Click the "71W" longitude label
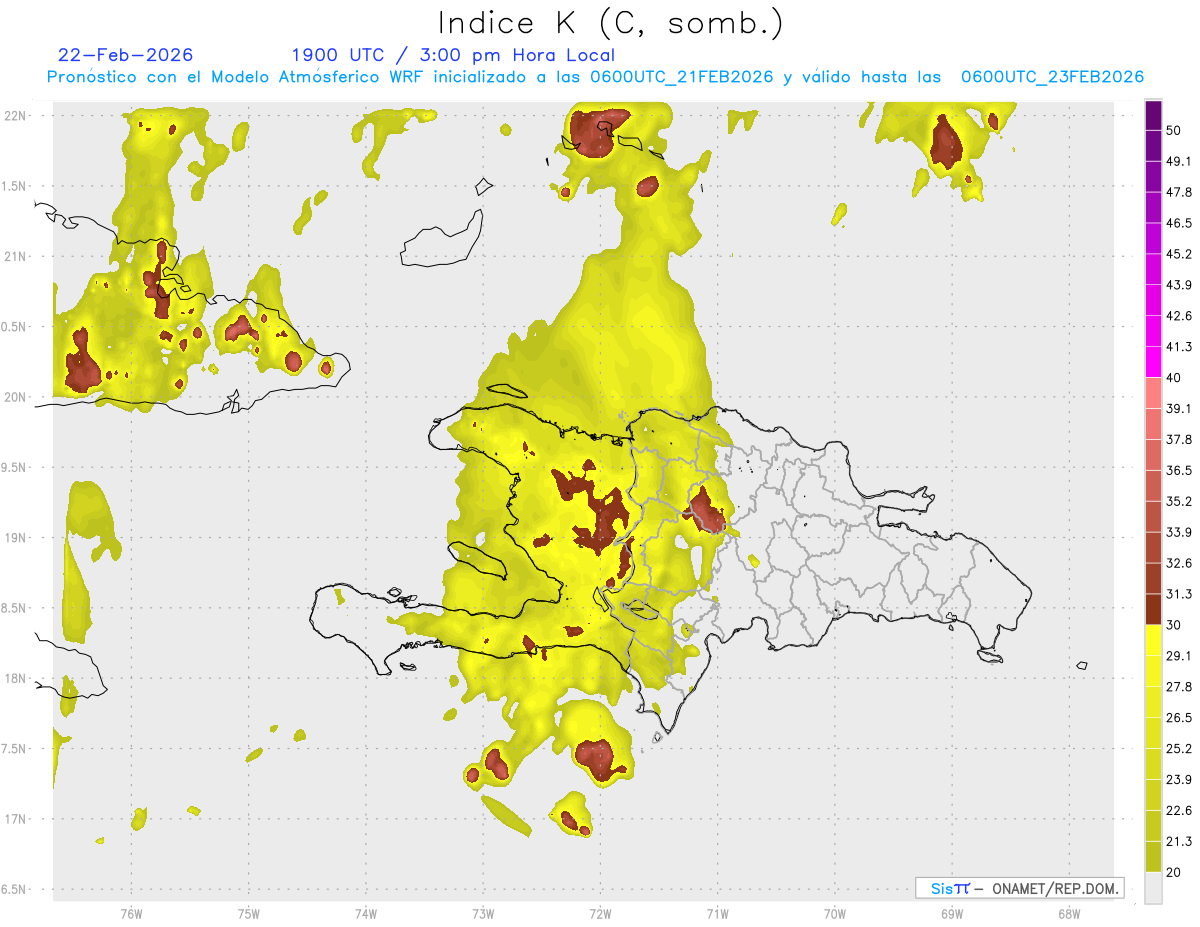Viewport: 1200px width, 927px height. [x=717, y=914]
